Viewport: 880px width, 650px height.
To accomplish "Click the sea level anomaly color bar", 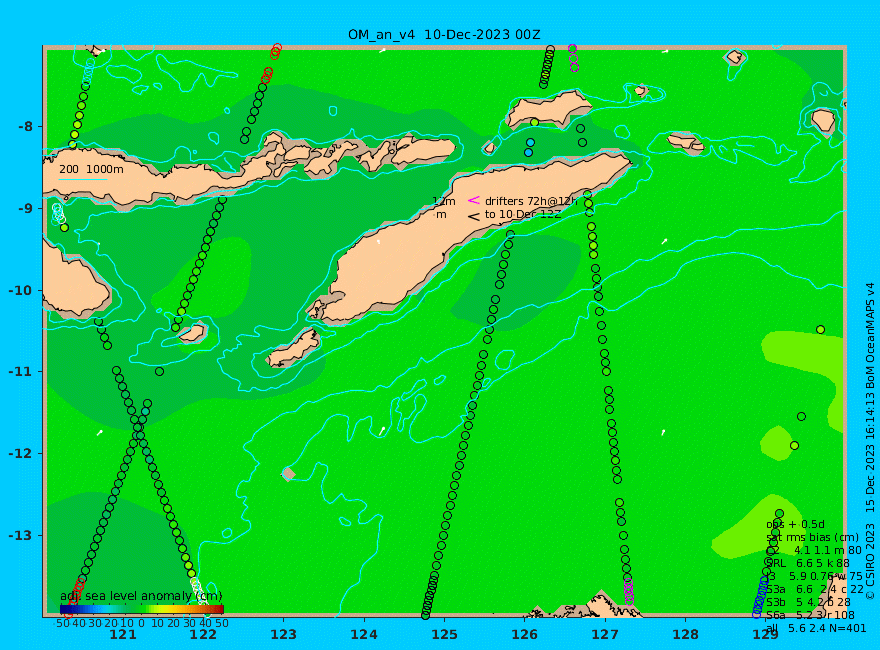I will (142, 609).
